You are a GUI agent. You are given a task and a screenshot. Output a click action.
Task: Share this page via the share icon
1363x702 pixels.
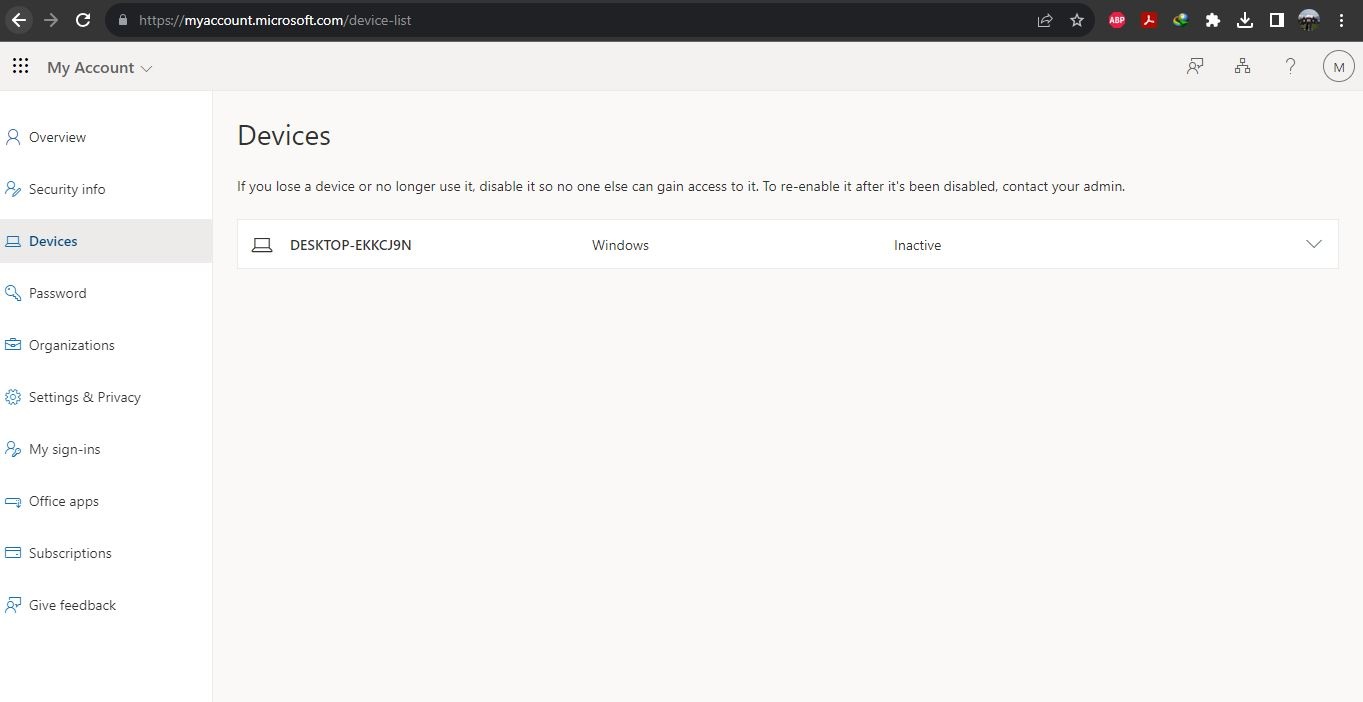[1045, 20]
